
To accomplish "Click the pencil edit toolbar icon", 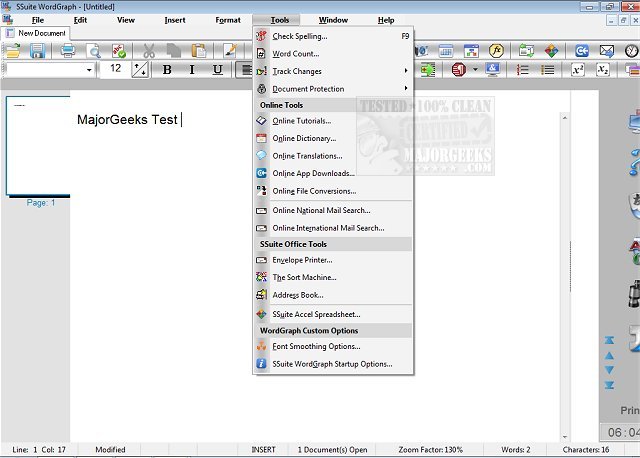I will [x=231, y=51].
